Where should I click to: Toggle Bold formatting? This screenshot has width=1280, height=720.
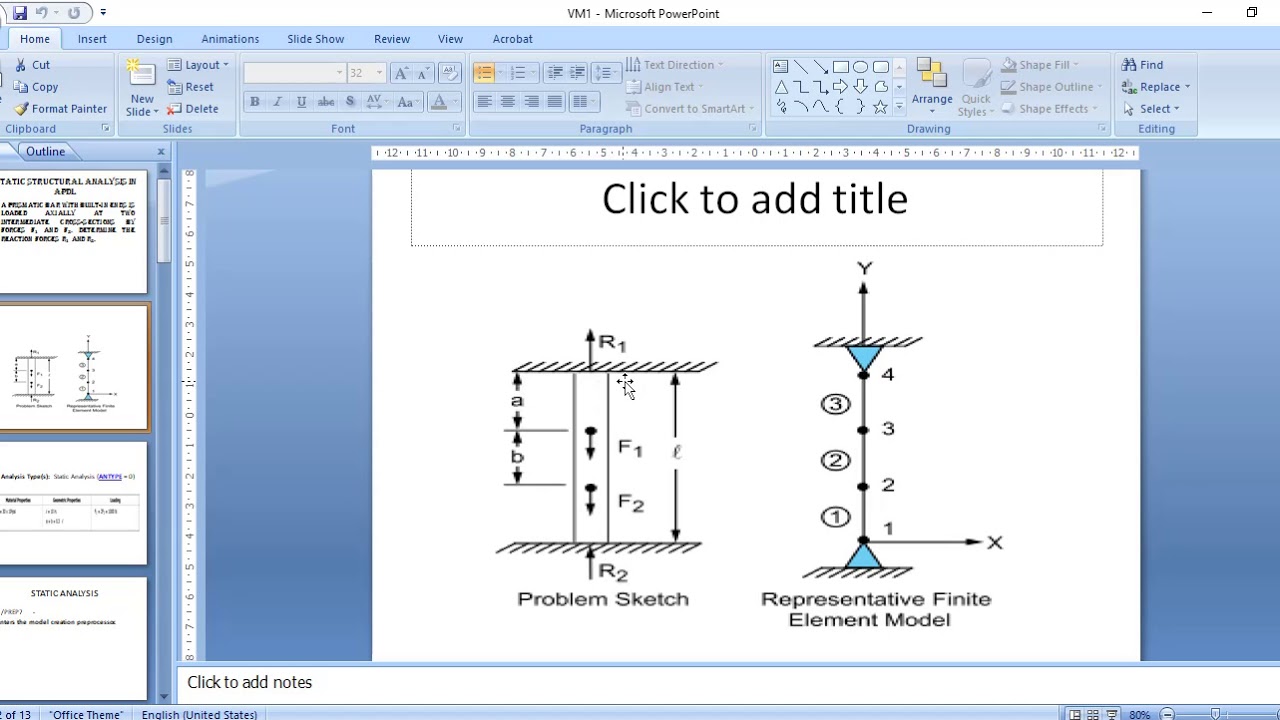255,102
